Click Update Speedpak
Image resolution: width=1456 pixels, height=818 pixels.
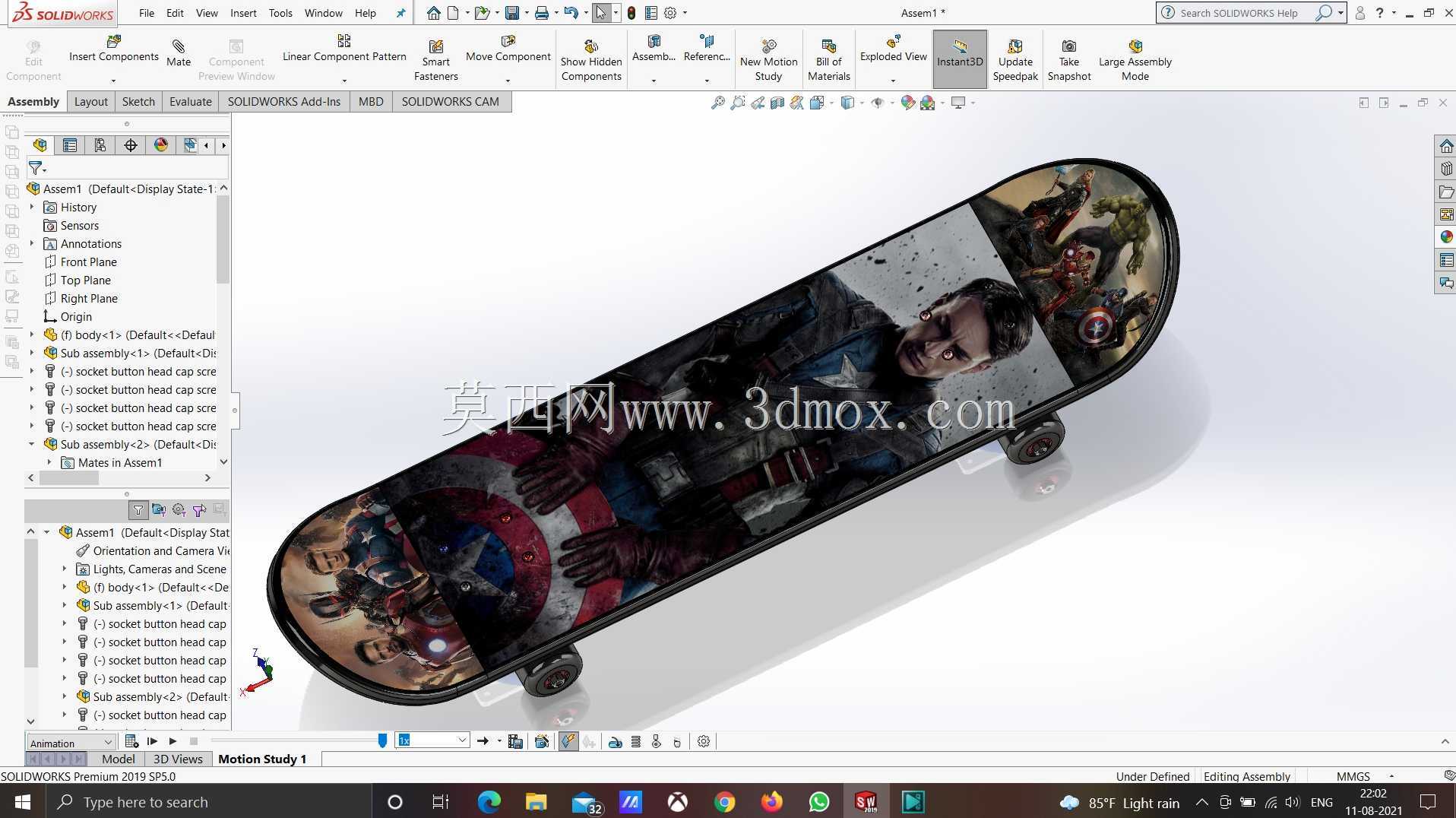(x=1015, y=60)
